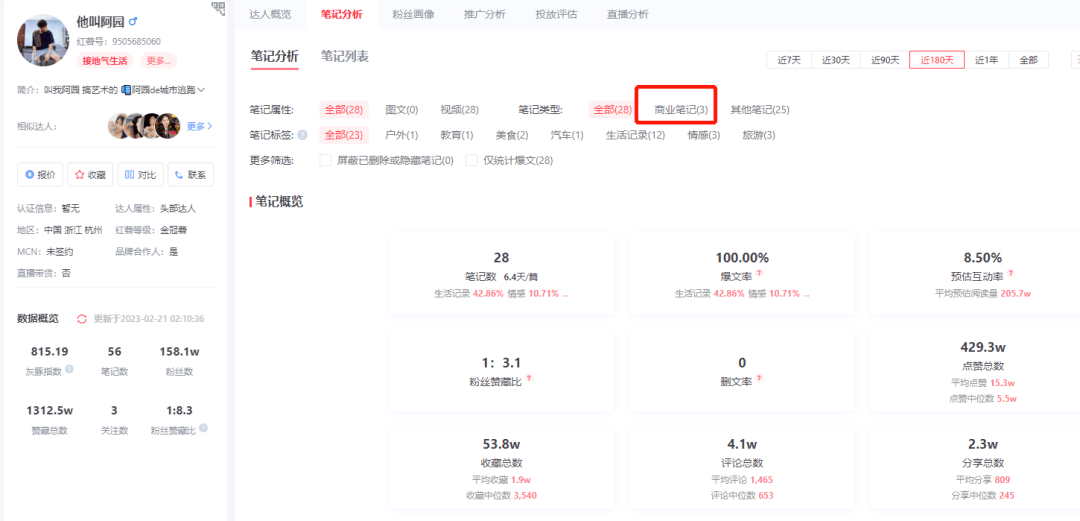Click the help icon beside sidebar 粉丝赞藏比
This screenshot has height=521, width=1080.
click(203, 429)
